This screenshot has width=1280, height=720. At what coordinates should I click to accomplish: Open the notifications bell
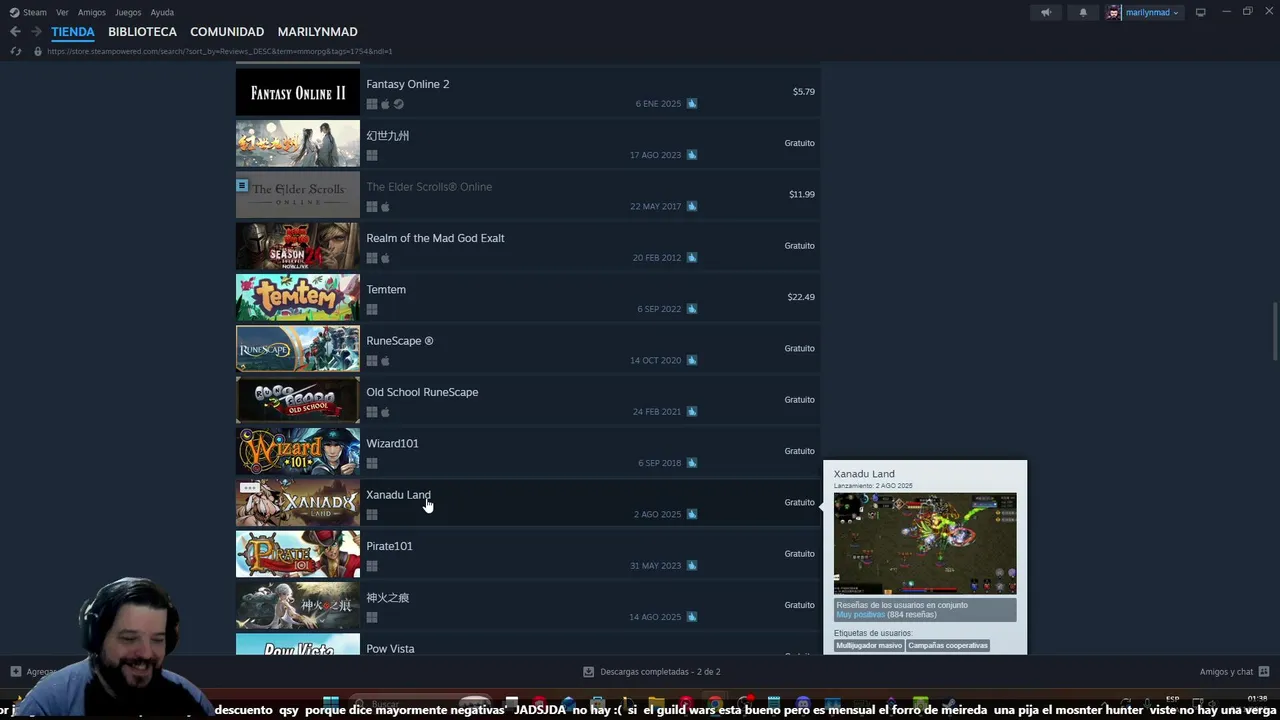pos(1083,12)
